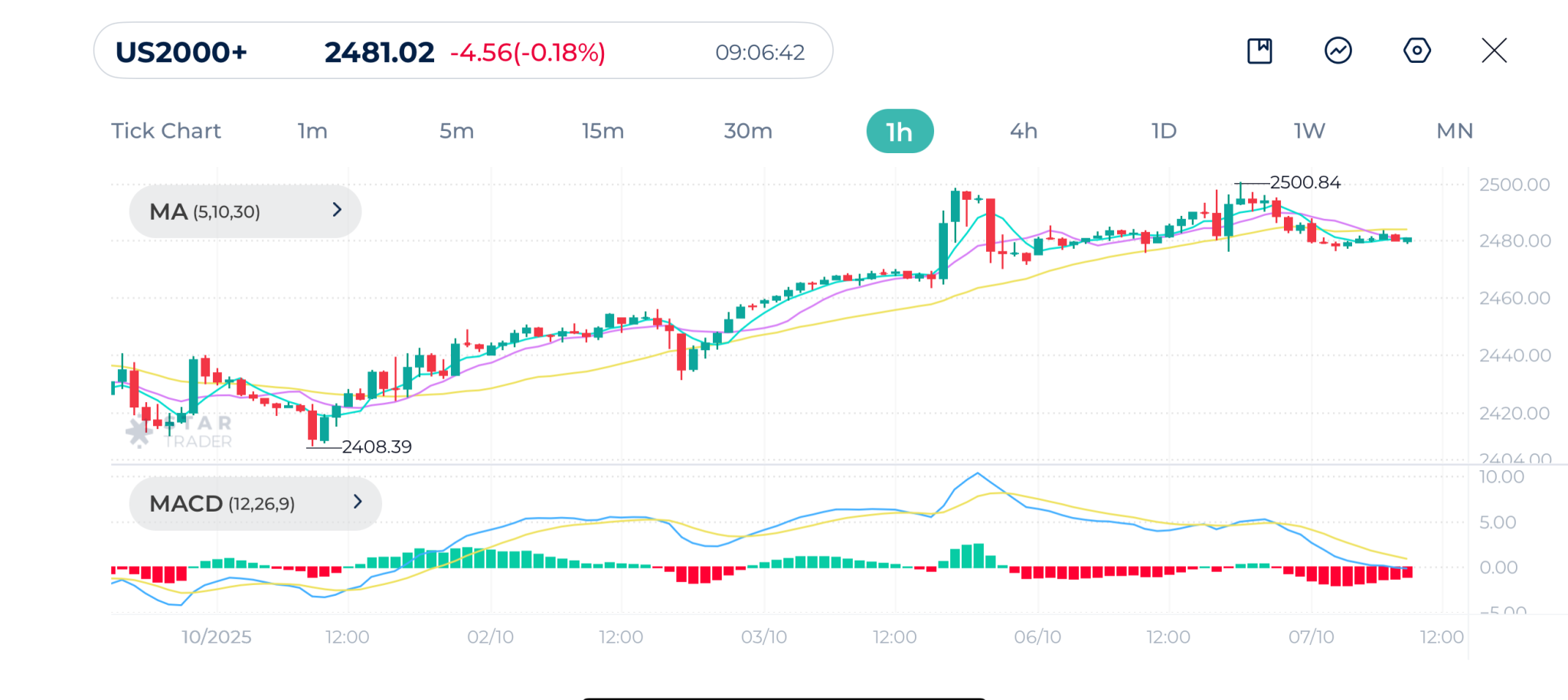Click the 2408.39 low price marker
This screenshot has height=700, width=1568.
(x=376, y=446)
